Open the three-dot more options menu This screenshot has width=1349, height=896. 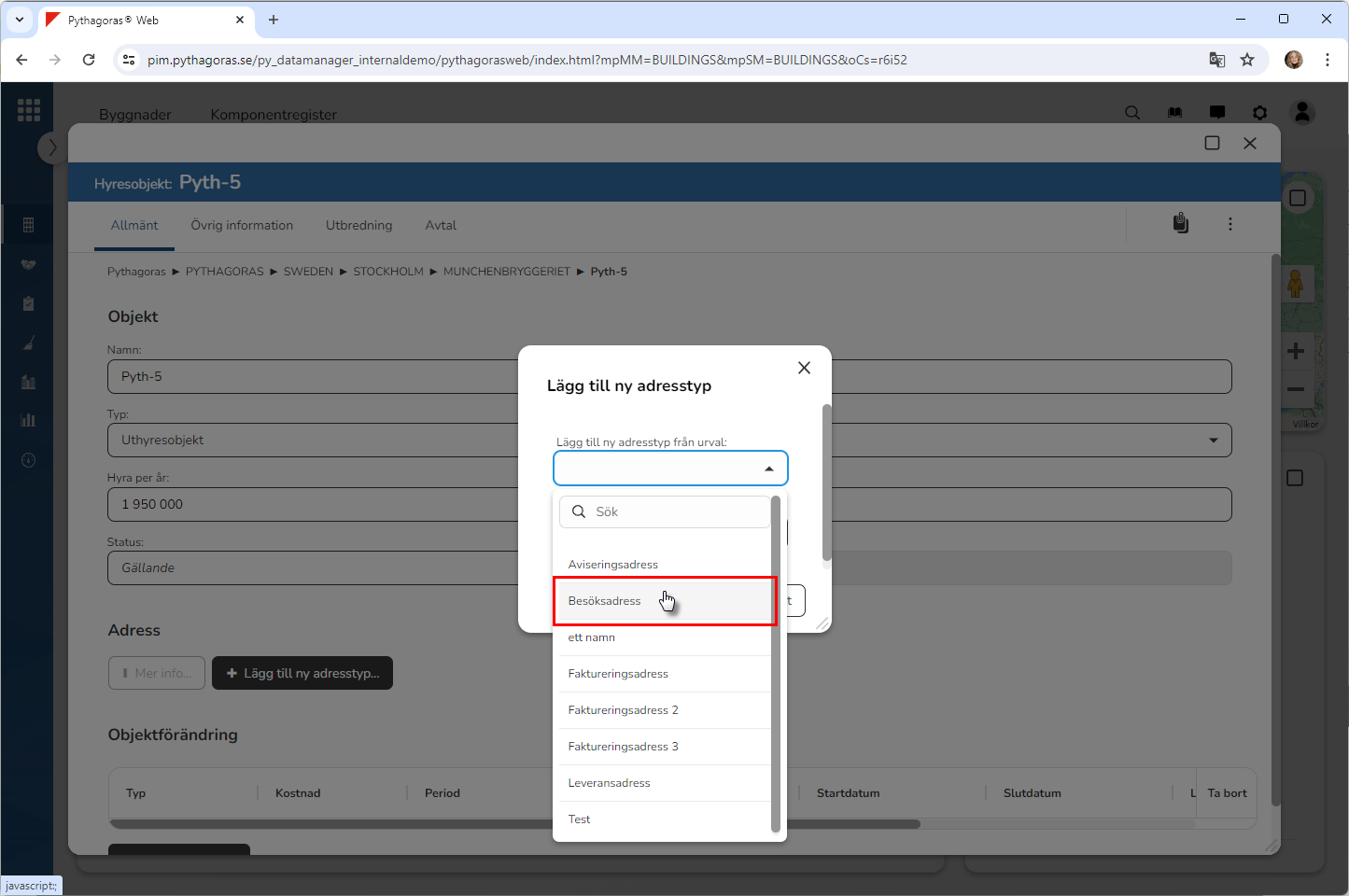click(1230, 224)
